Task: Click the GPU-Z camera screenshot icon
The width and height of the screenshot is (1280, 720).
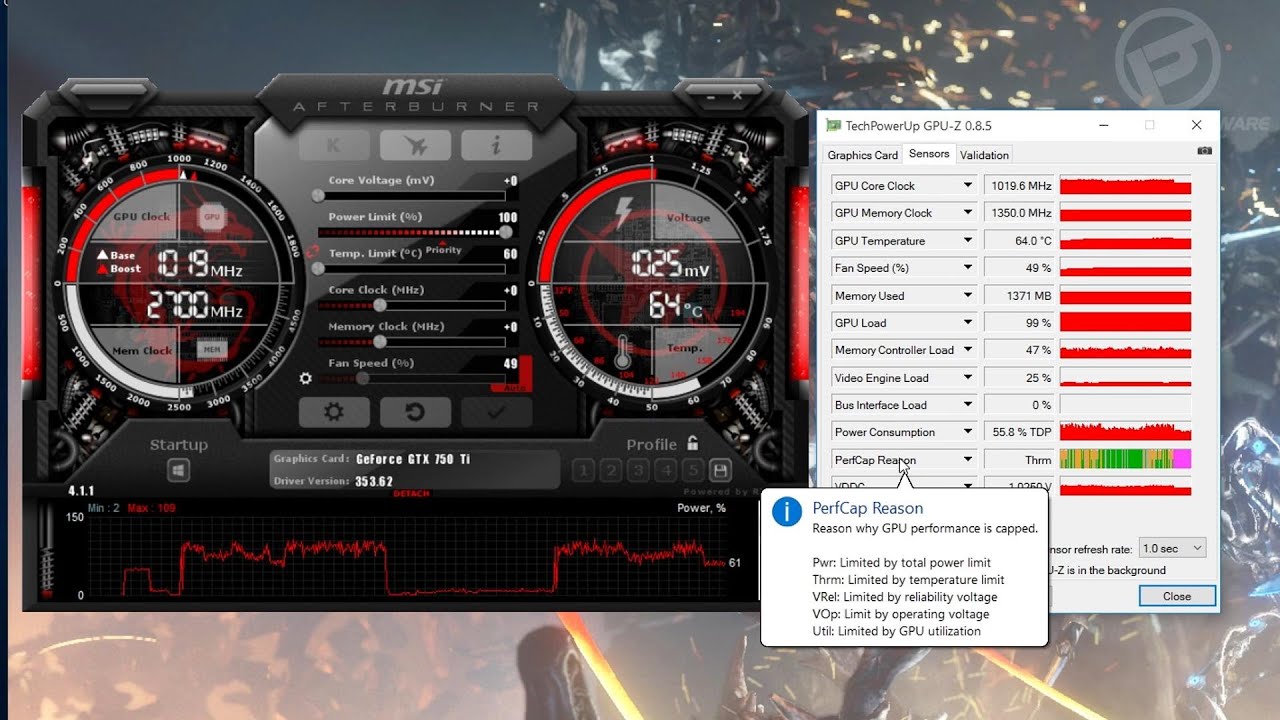Action: [x=1204, y=151]
